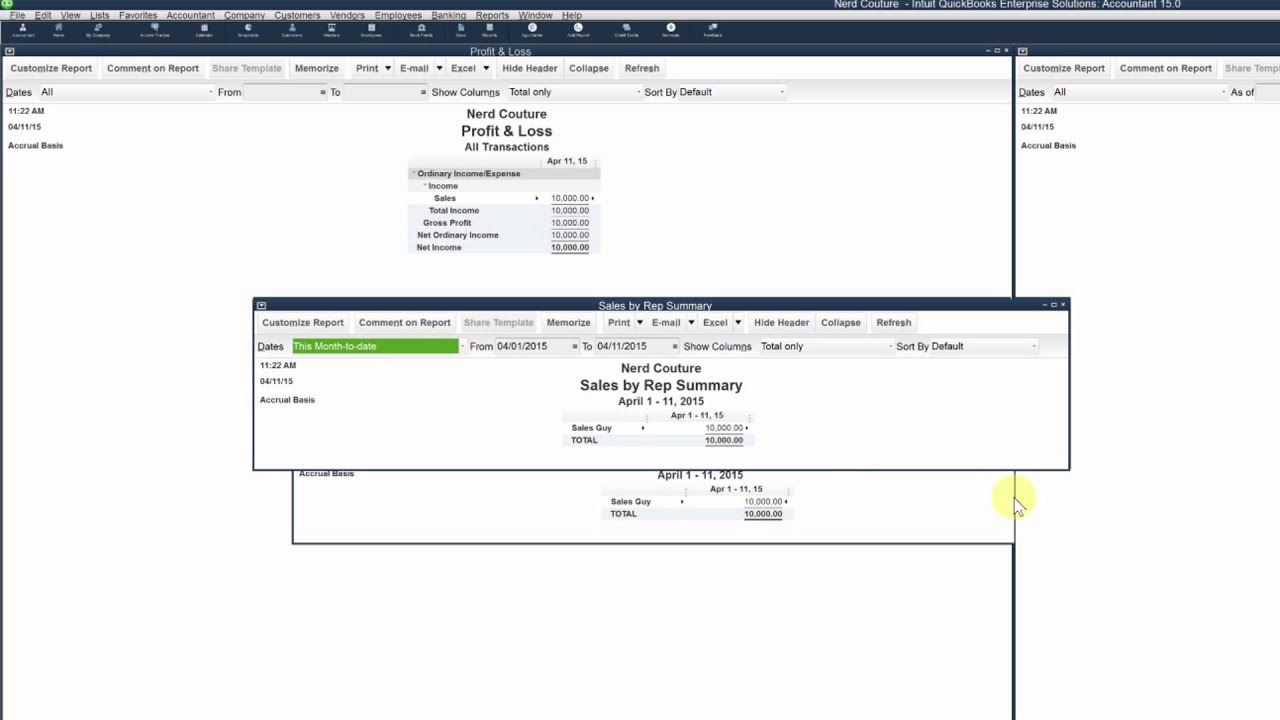The image size is (1280, 720).
Task: Open Sort By Default dropdown in Profit & Loss
Action: pos(782,92)
